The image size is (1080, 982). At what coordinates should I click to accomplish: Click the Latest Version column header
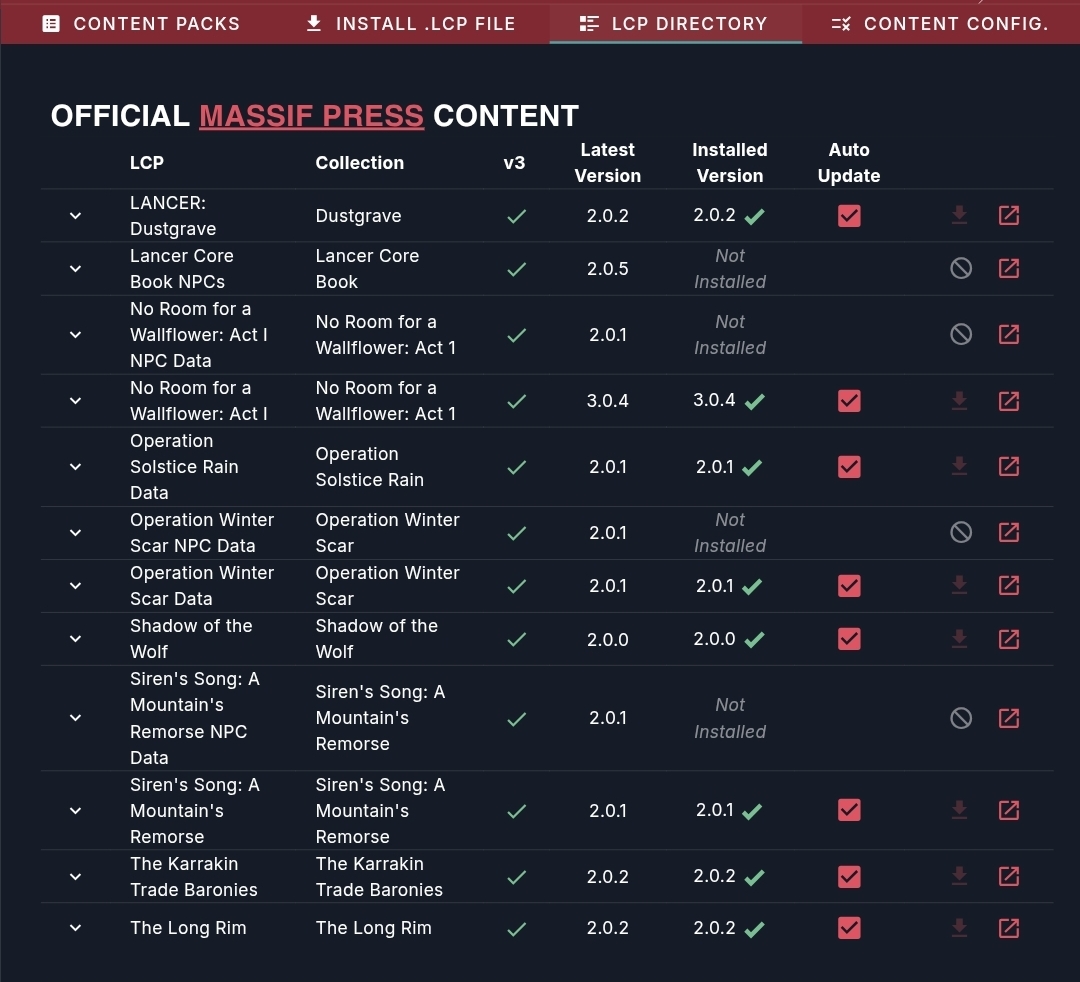point(608,163)
